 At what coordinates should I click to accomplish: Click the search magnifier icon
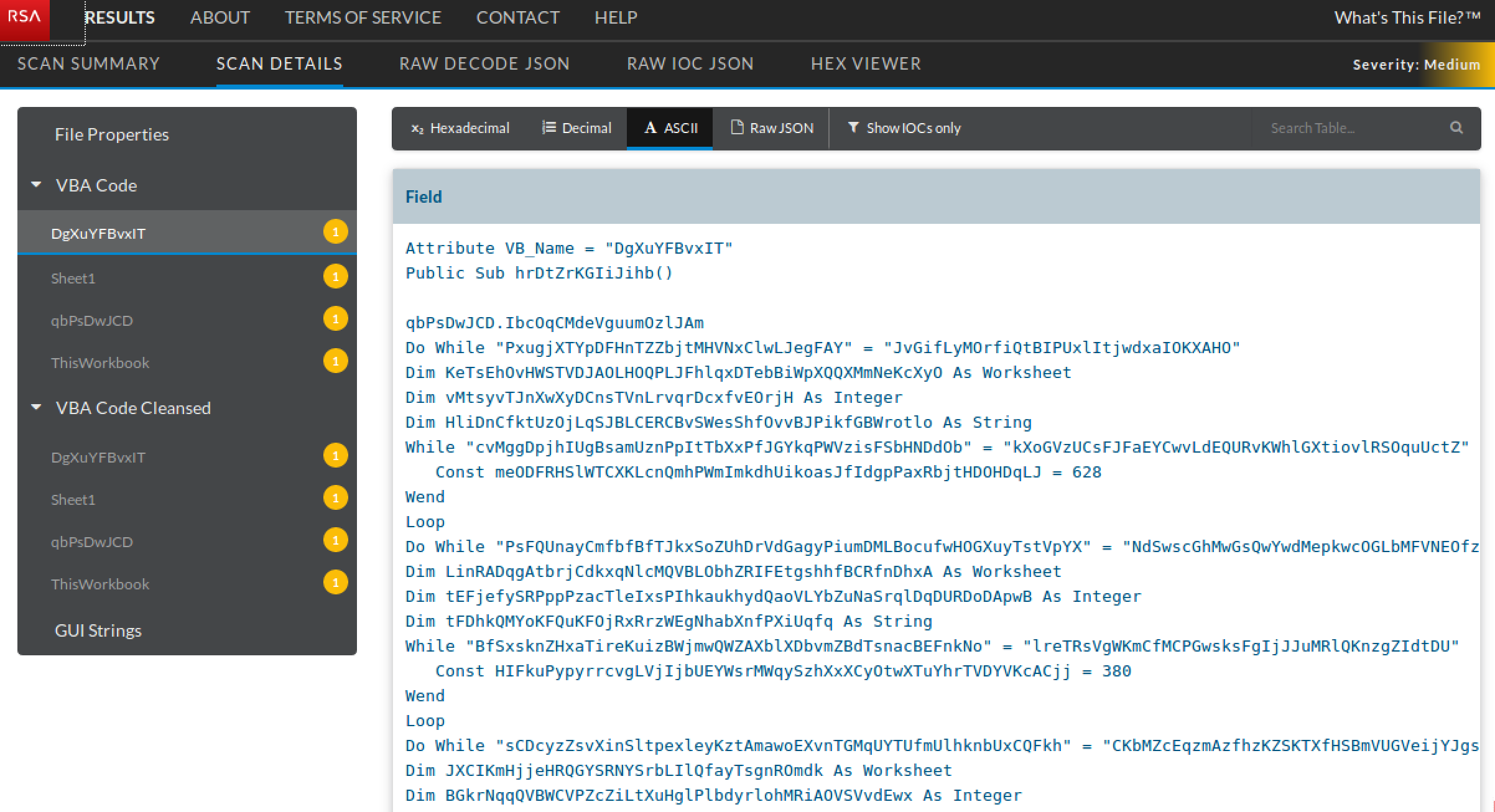tap(1456, 127)
